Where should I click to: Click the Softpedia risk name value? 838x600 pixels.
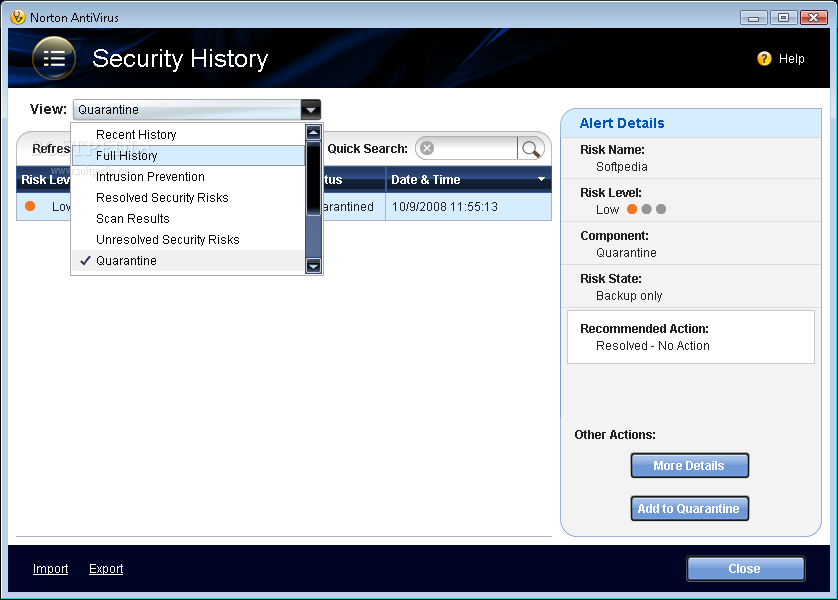click(x=622, y=167)
